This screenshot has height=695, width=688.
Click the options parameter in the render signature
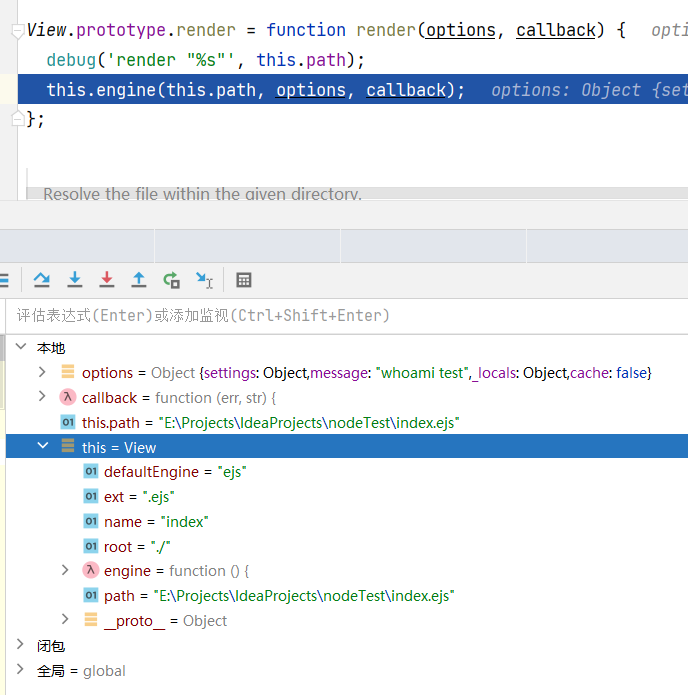point(461,30)
